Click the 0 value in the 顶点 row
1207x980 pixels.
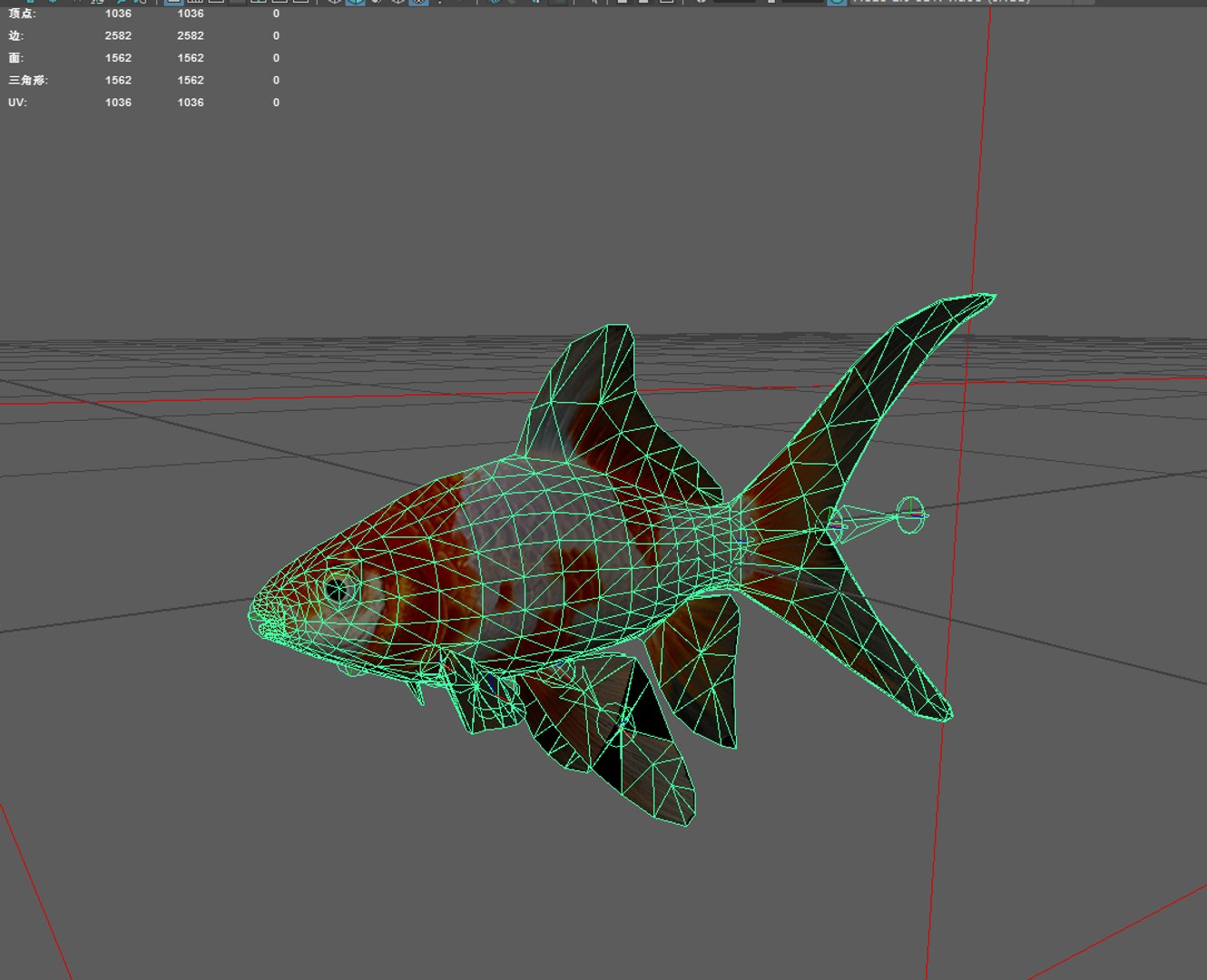pos(276,14)
